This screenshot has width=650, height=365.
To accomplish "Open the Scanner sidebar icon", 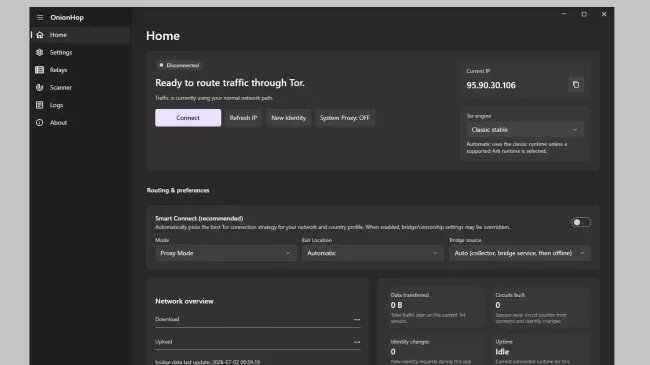I will point(39,88).
